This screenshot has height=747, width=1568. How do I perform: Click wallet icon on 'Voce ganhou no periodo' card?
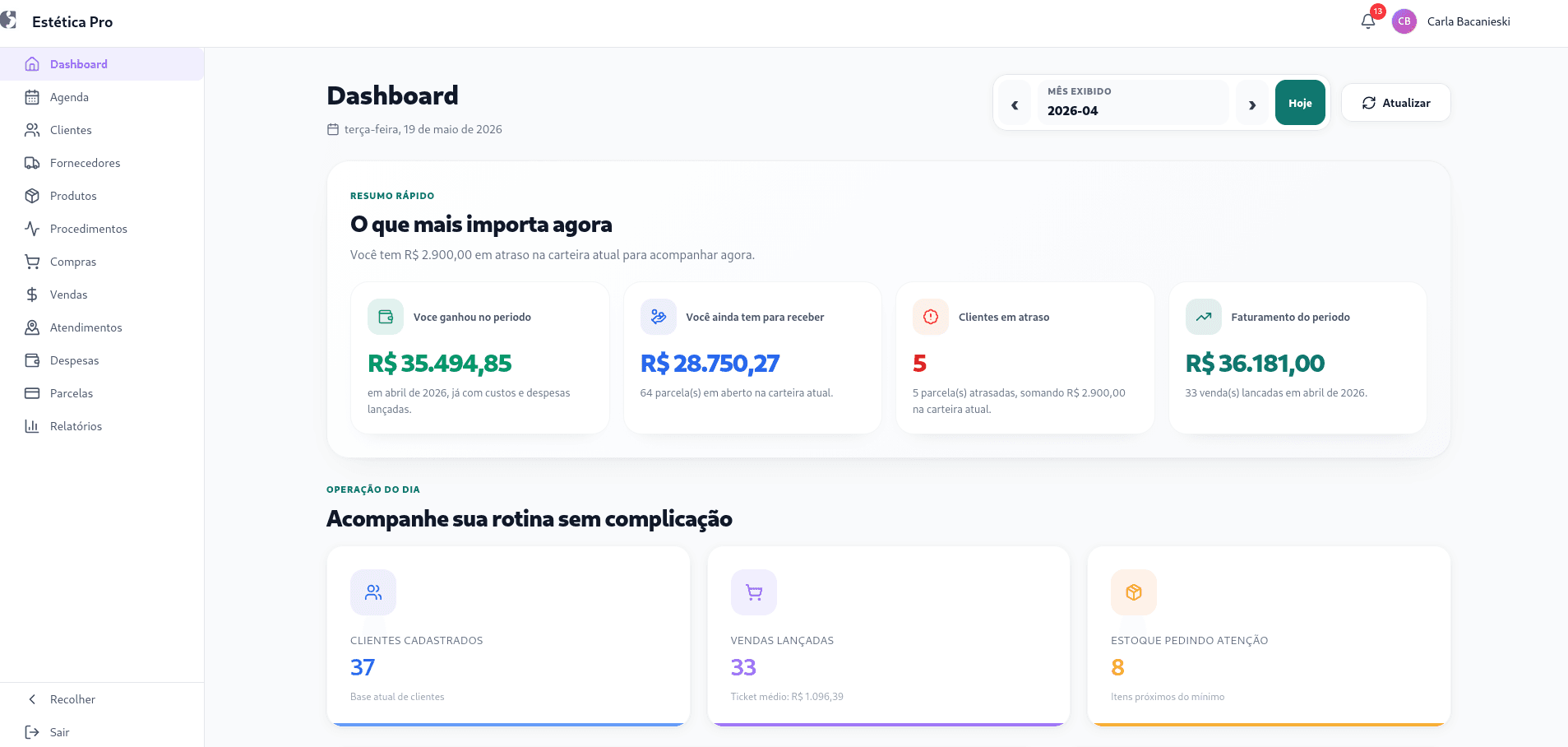[386, 317]
